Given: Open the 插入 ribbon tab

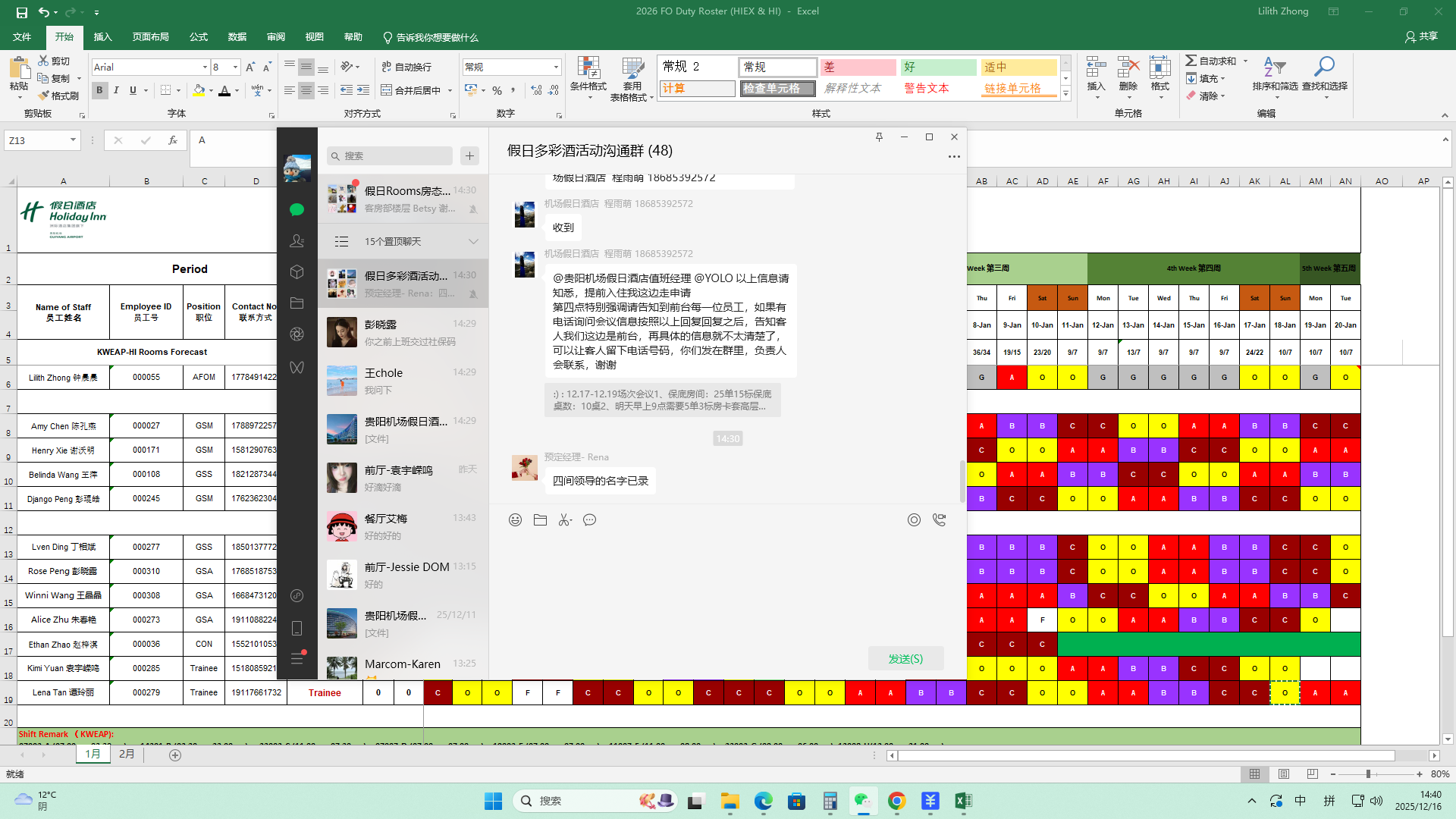Looking at the screenshot, I should click(102, 37).
